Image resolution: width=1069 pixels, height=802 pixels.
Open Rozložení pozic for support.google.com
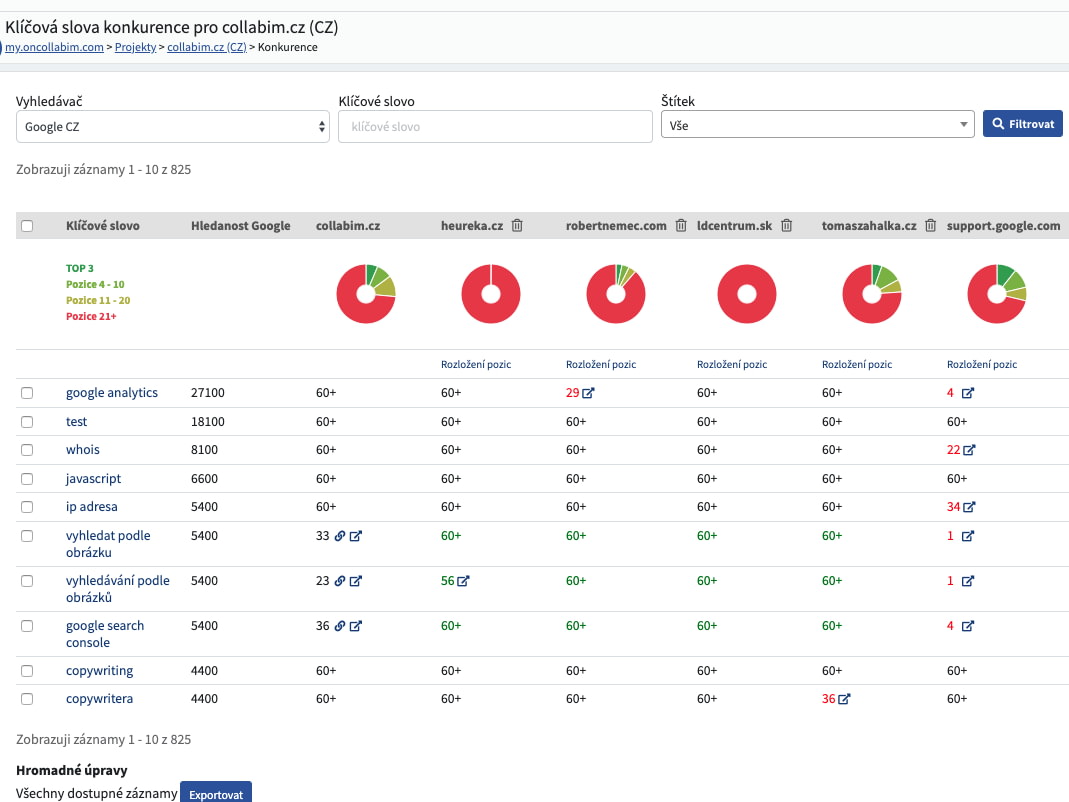tap(982, 365)
